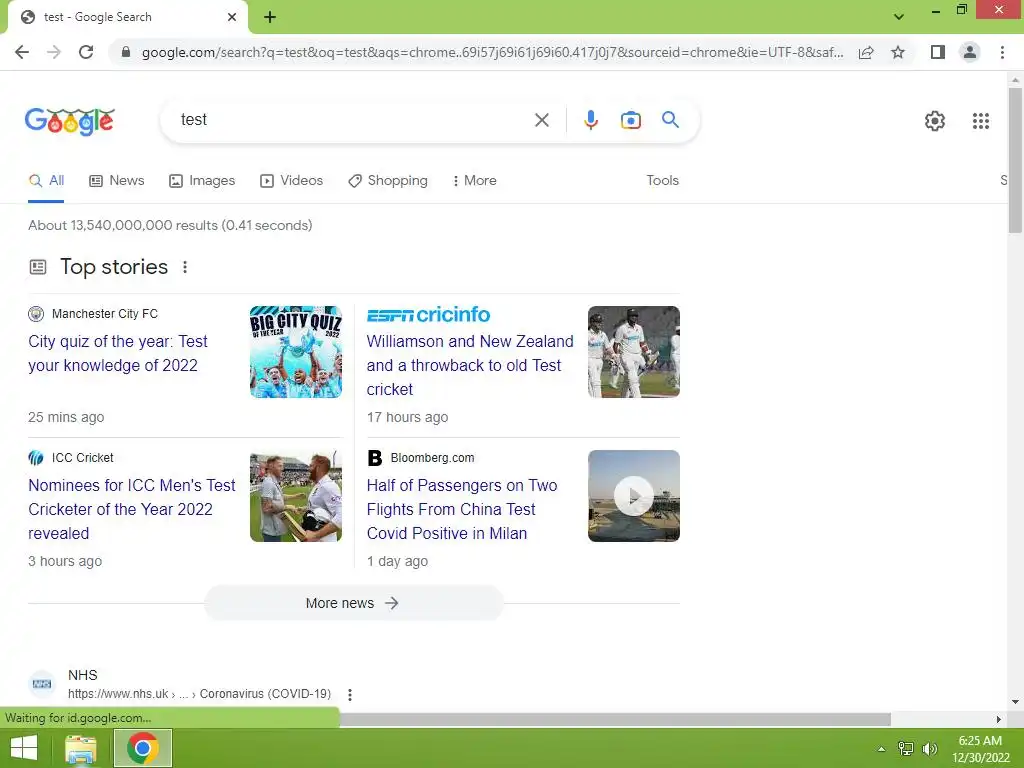1024x768 pixels.
Task: Bookmark this page with star icon
Action: click(x=898, y=52)
